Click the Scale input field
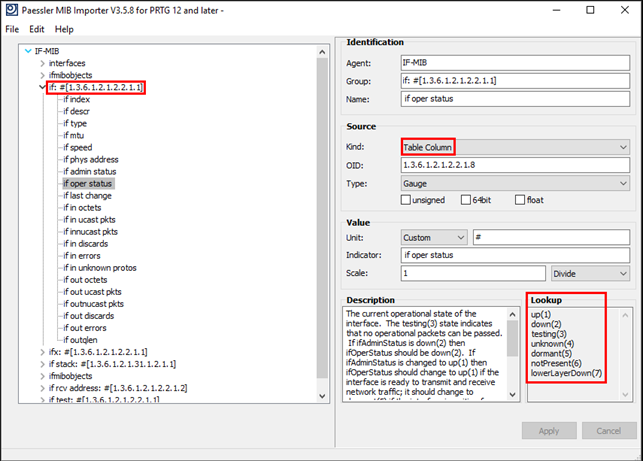 tap(473, 273)
